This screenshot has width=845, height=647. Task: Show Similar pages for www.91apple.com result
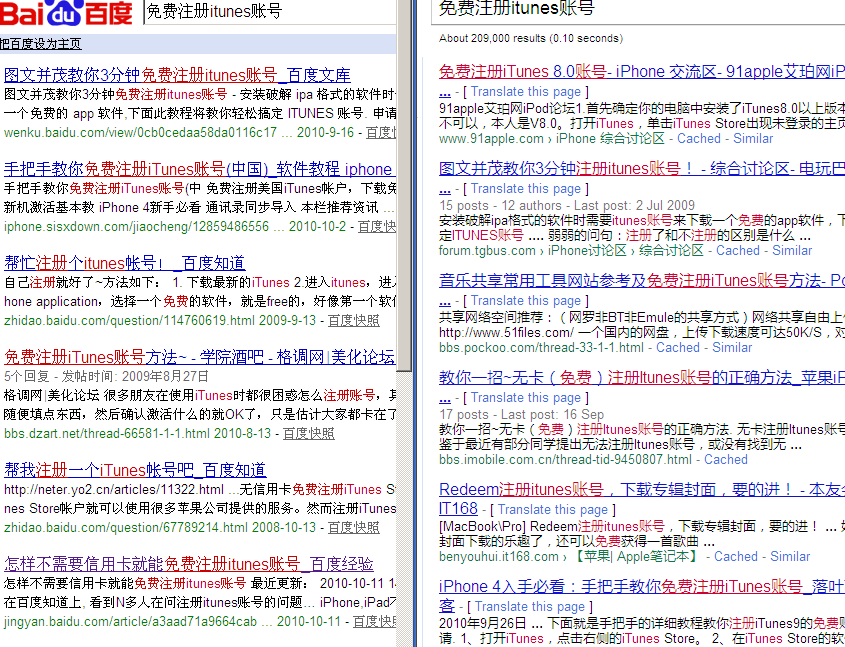tap(753, 138)
